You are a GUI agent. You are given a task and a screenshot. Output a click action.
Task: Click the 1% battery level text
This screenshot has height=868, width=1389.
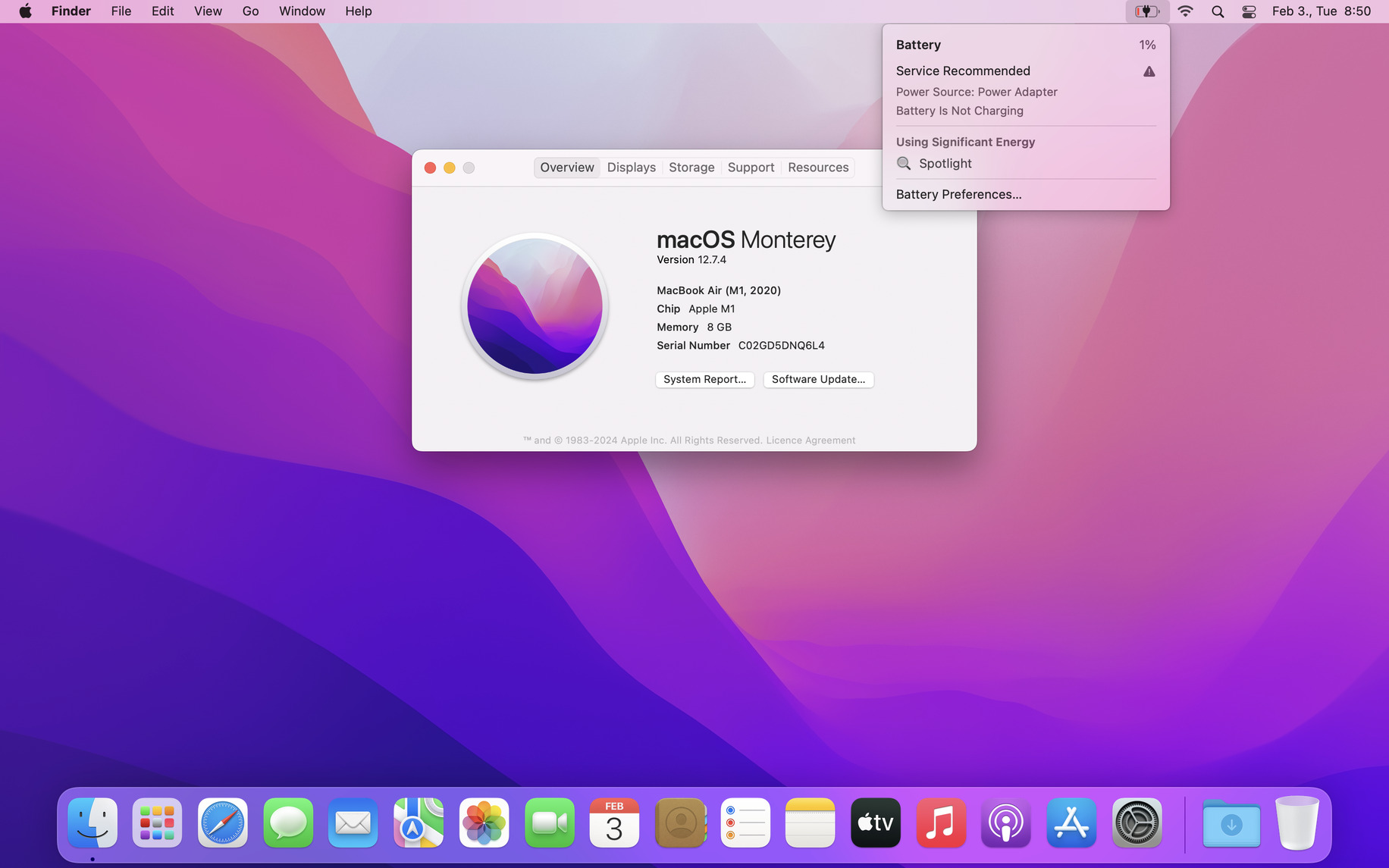pyautogui.click(x=1147, y=45)
